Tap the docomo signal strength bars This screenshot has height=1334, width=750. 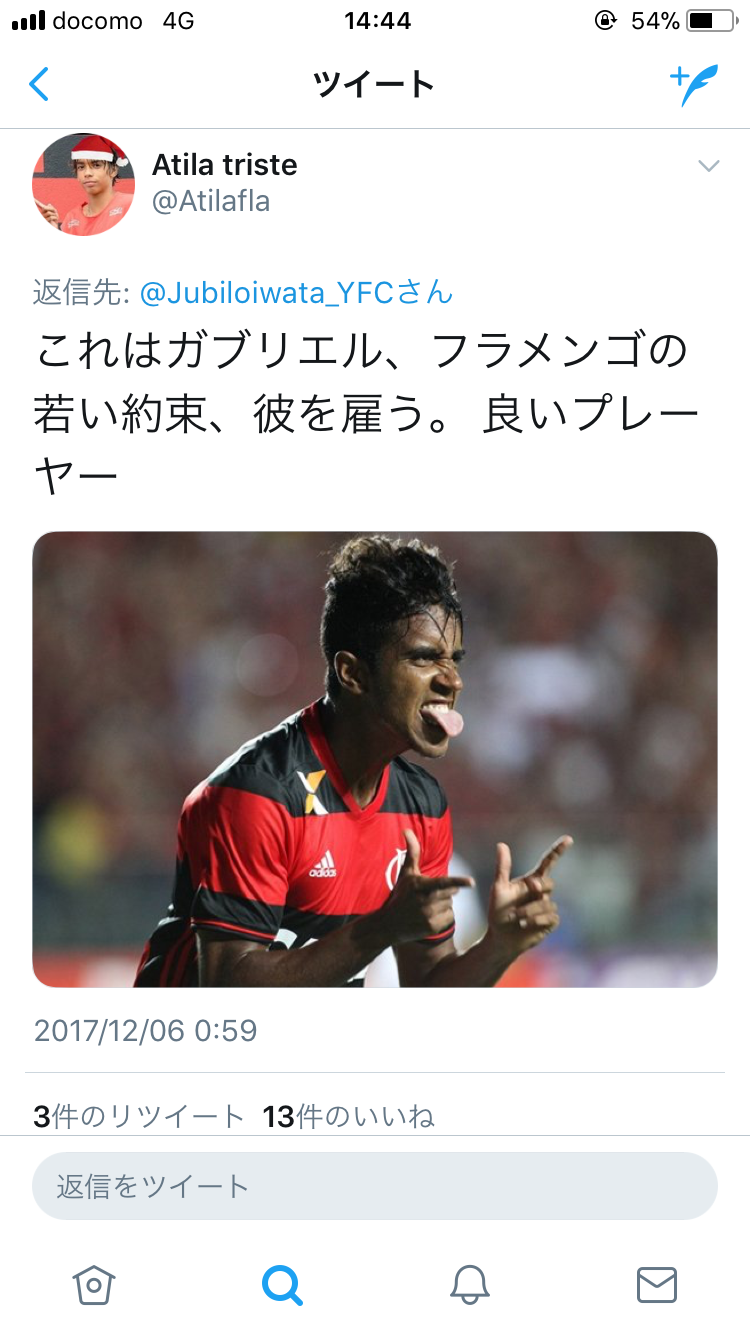(x=28, y=20)
